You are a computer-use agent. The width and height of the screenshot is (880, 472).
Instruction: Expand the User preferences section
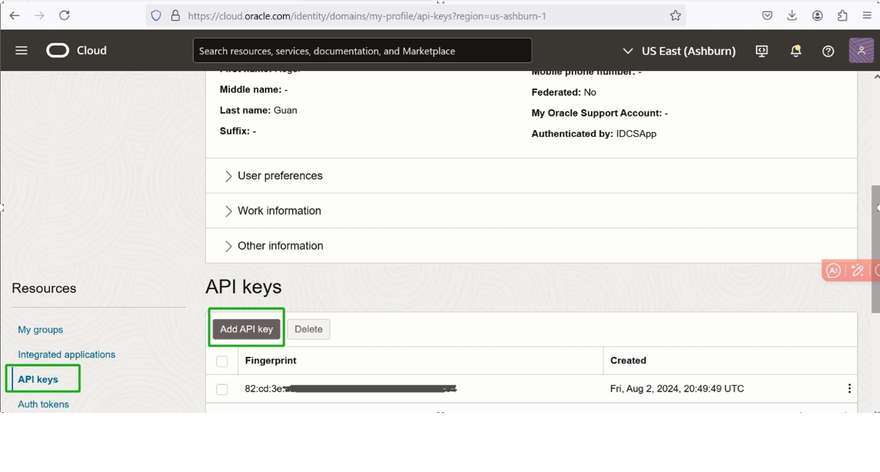click(x=279, y=176)
